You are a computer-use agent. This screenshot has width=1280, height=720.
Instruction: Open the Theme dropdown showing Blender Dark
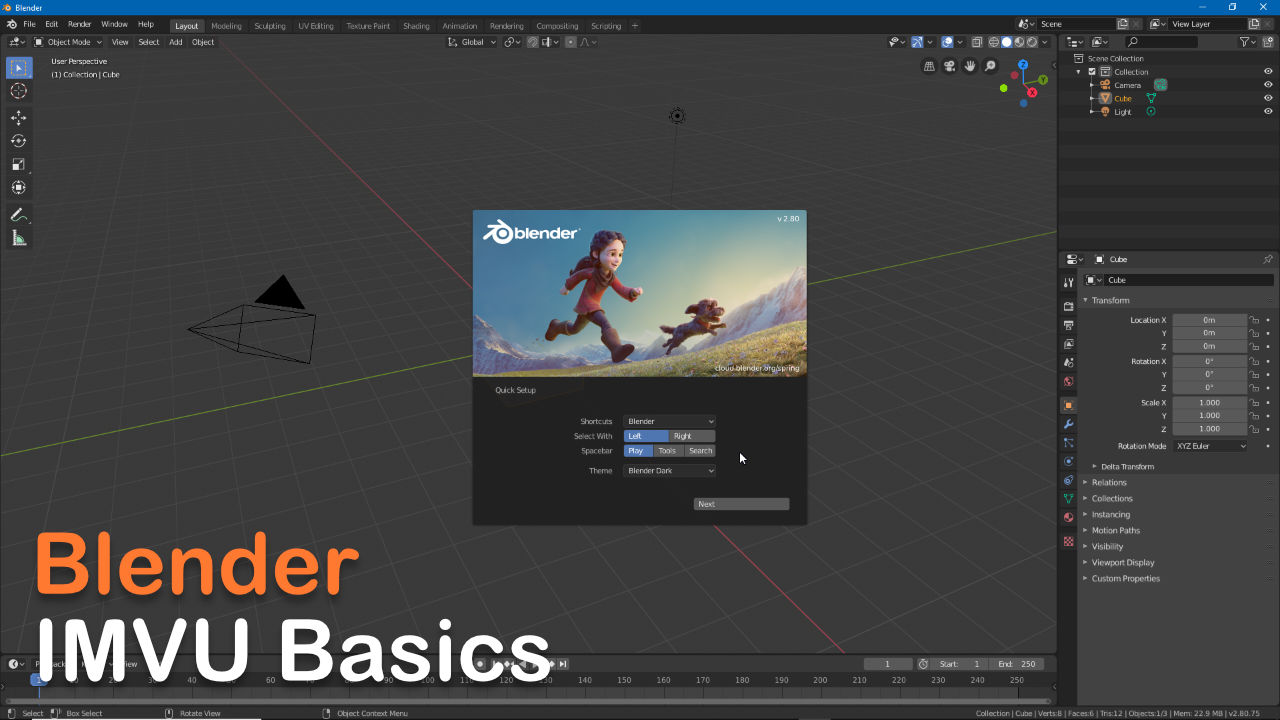tap(669, 471)
